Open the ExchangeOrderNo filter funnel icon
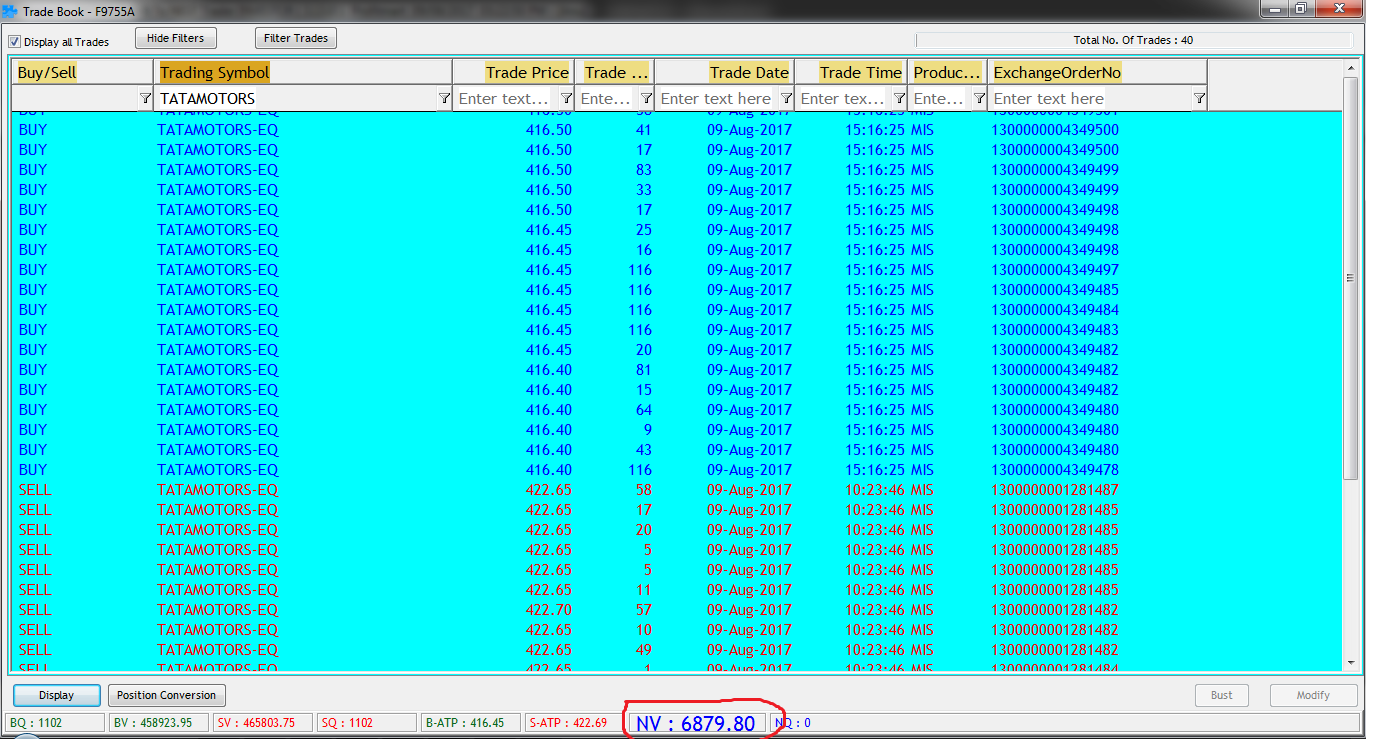1380x739 pixels. pyautogui.click(x=1199, y=98)
